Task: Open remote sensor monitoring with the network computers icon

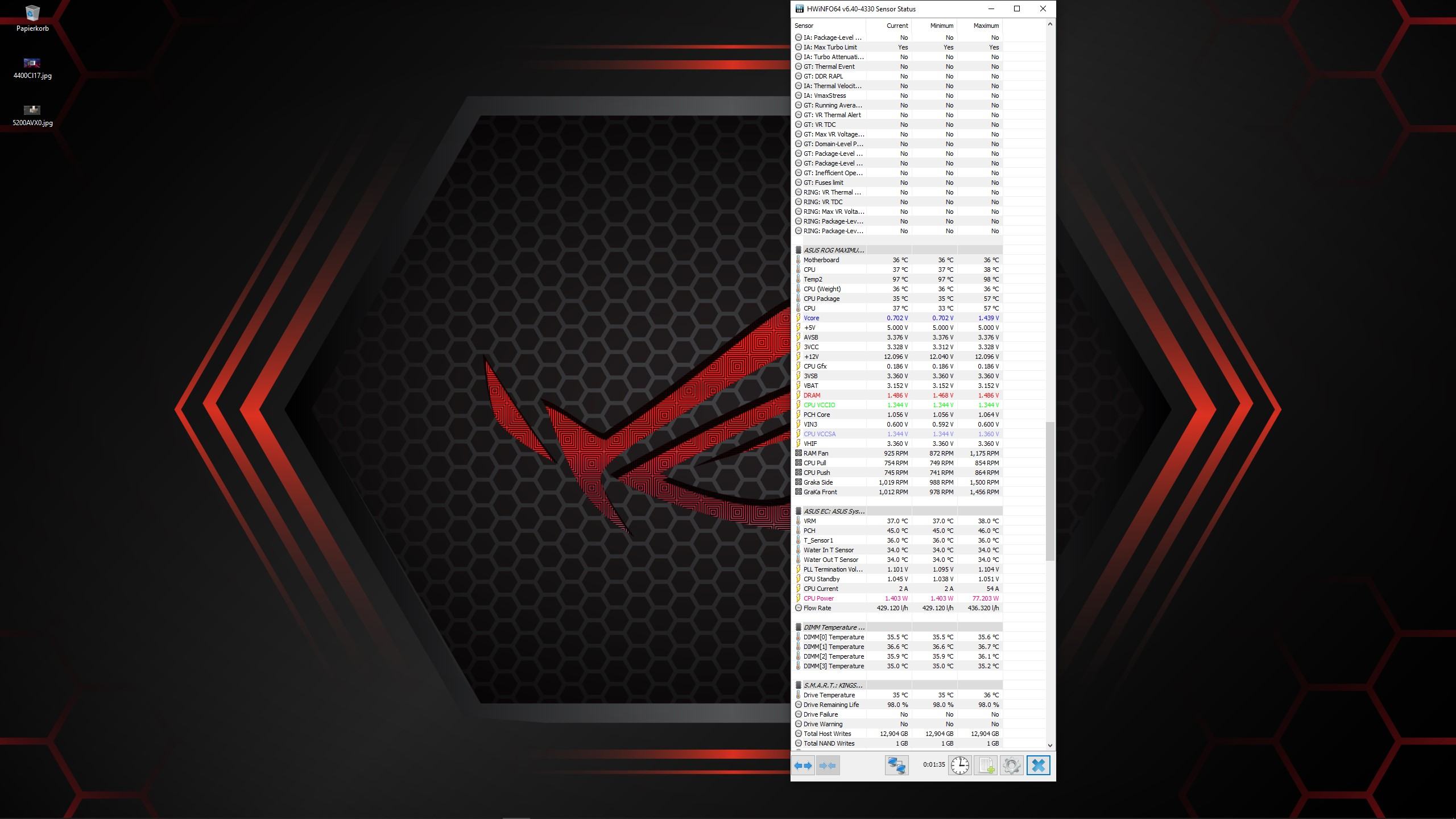Action: (897, 766)
